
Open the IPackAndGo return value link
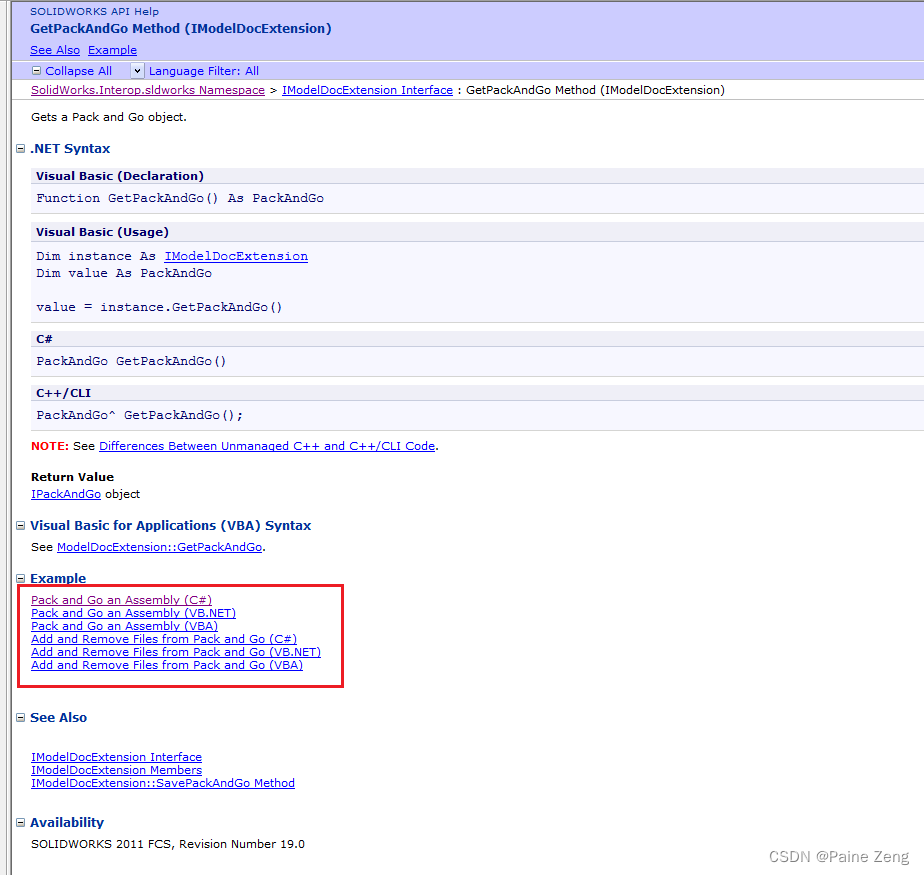coord(66,494)
